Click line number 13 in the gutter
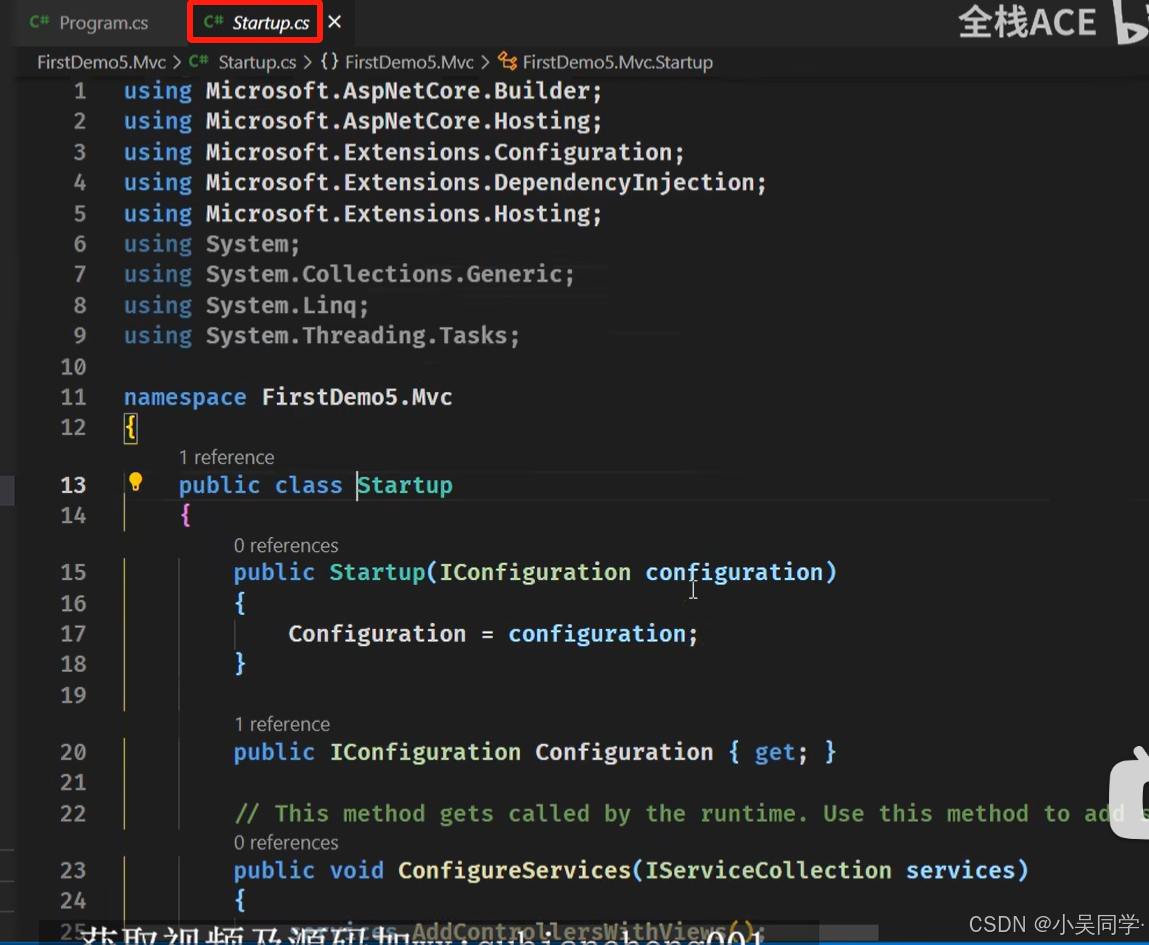The height and width of the screenshot is (945, 1149). pos(73,485)
